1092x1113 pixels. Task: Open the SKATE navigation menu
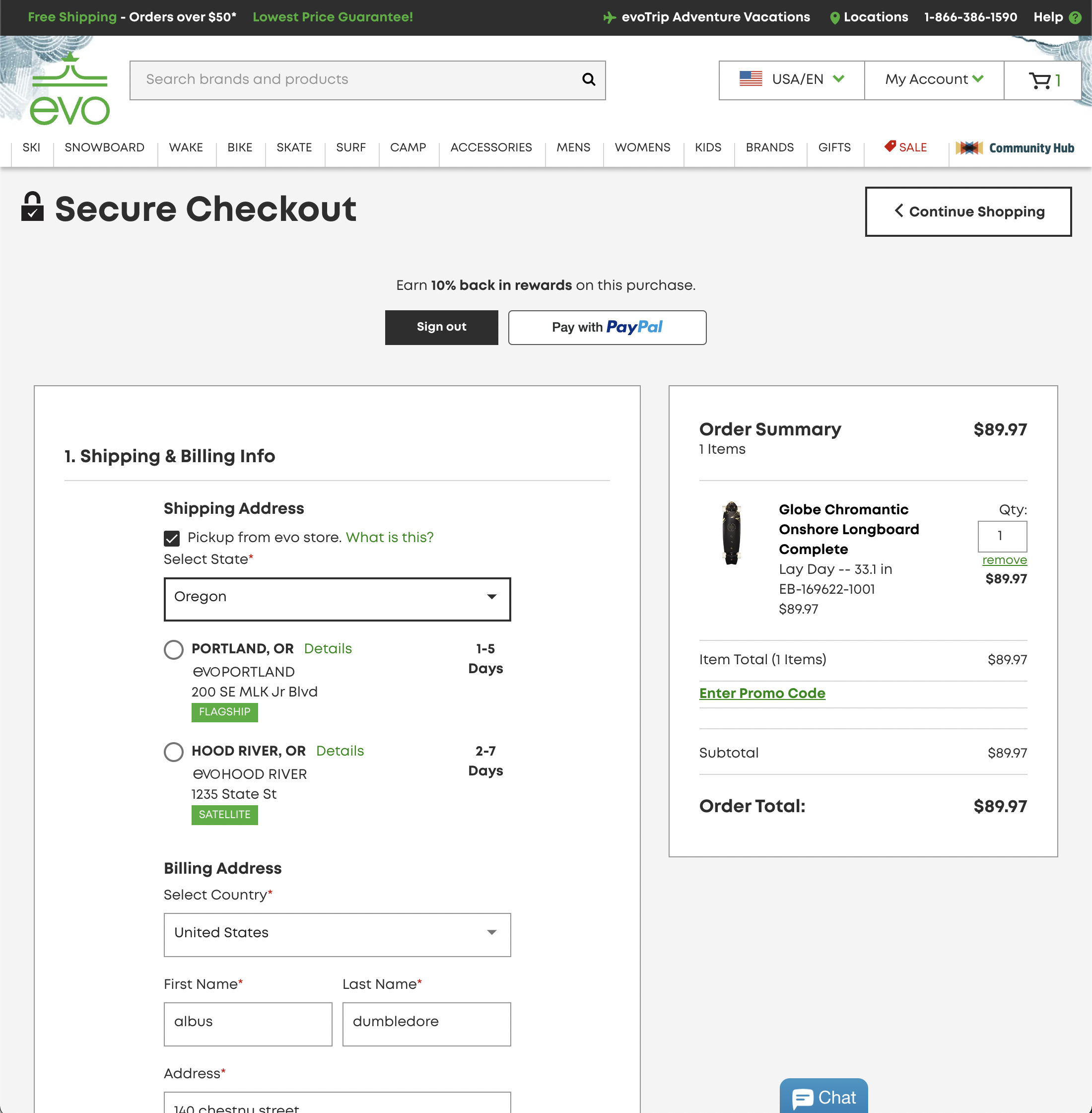point(294,147)
